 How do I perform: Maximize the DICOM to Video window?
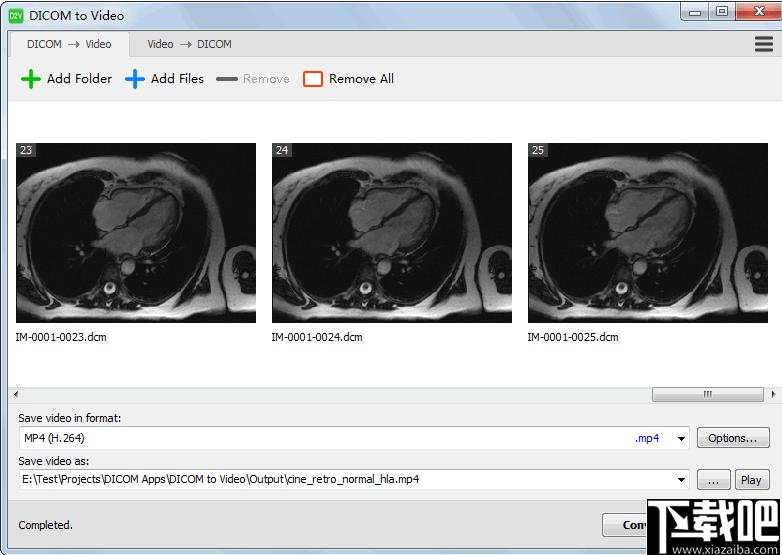click(x=722, y=11)
